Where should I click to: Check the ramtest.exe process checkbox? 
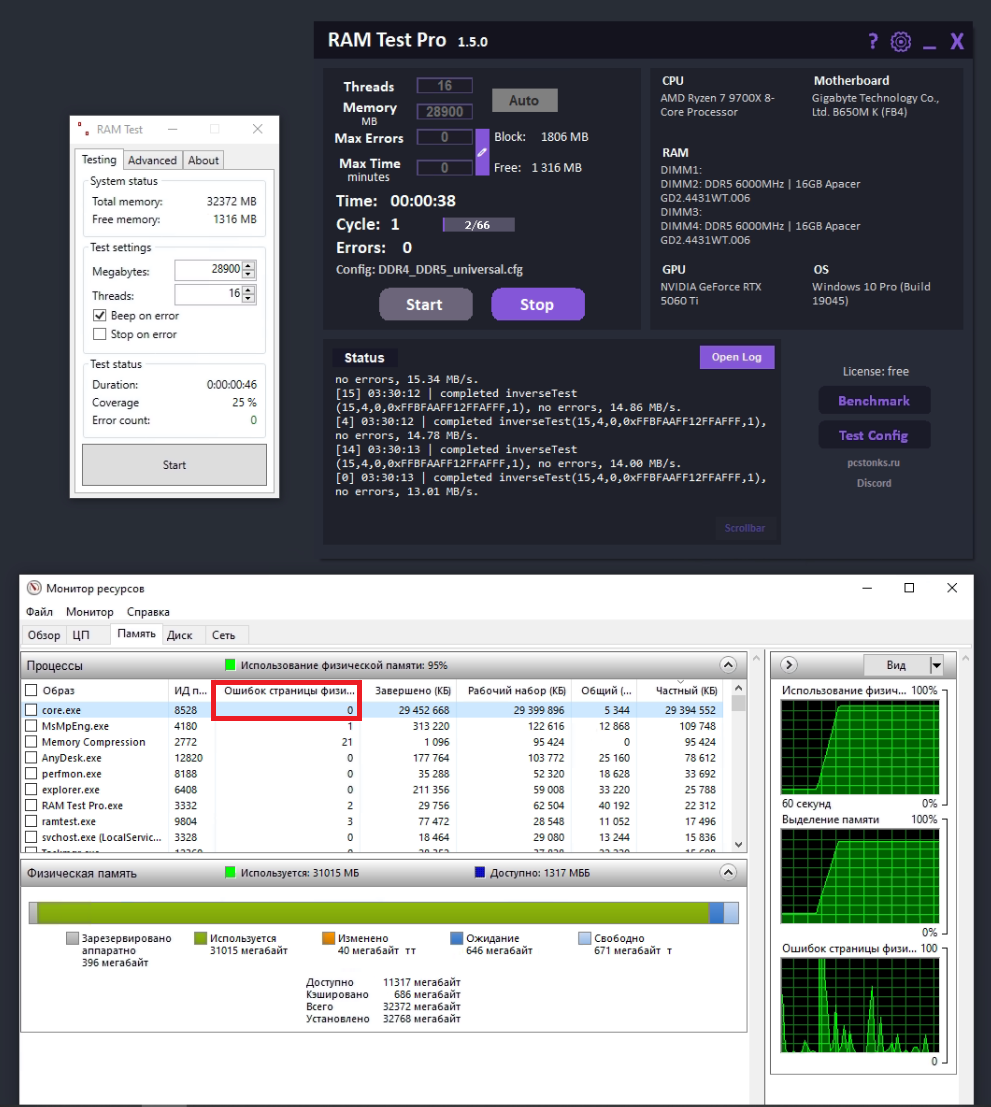(31, 821)
